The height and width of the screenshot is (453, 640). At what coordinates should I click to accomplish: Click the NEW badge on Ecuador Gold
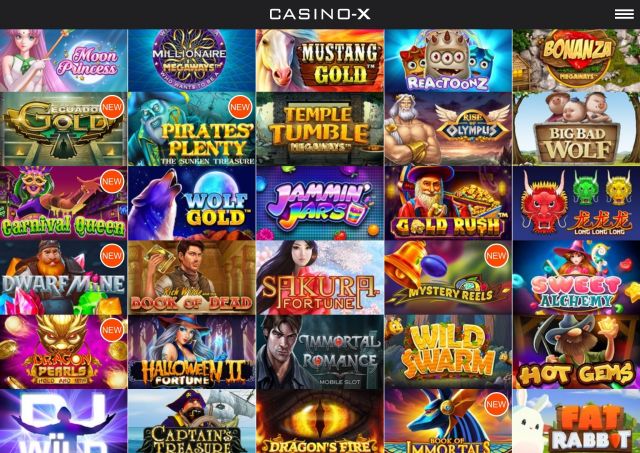112,107
